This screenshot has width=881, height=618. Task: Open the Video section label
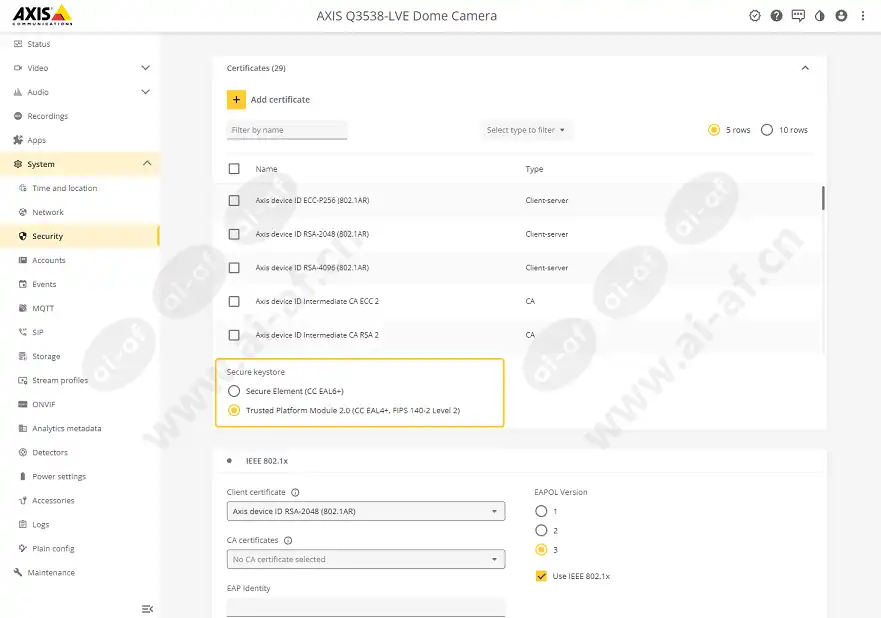pyautogui.click(x=38, y=68)
